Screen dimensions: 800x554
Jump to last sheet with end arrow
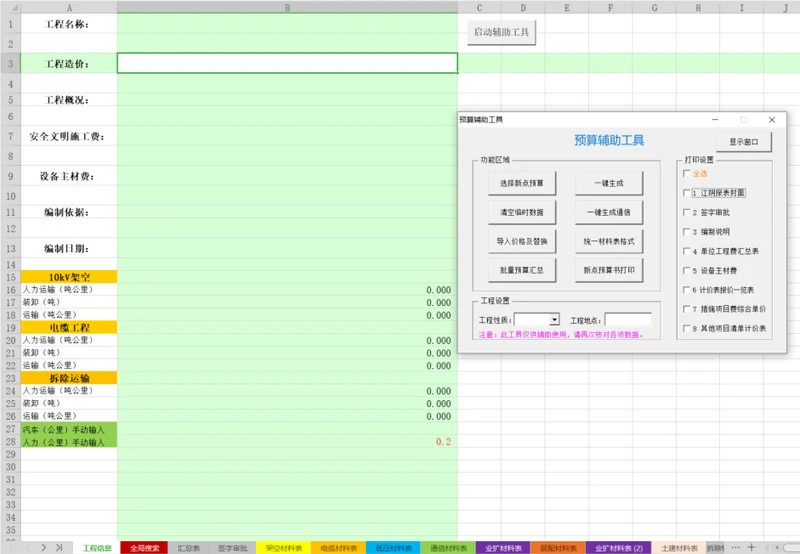pyautogui.click(x=59, y=547)
